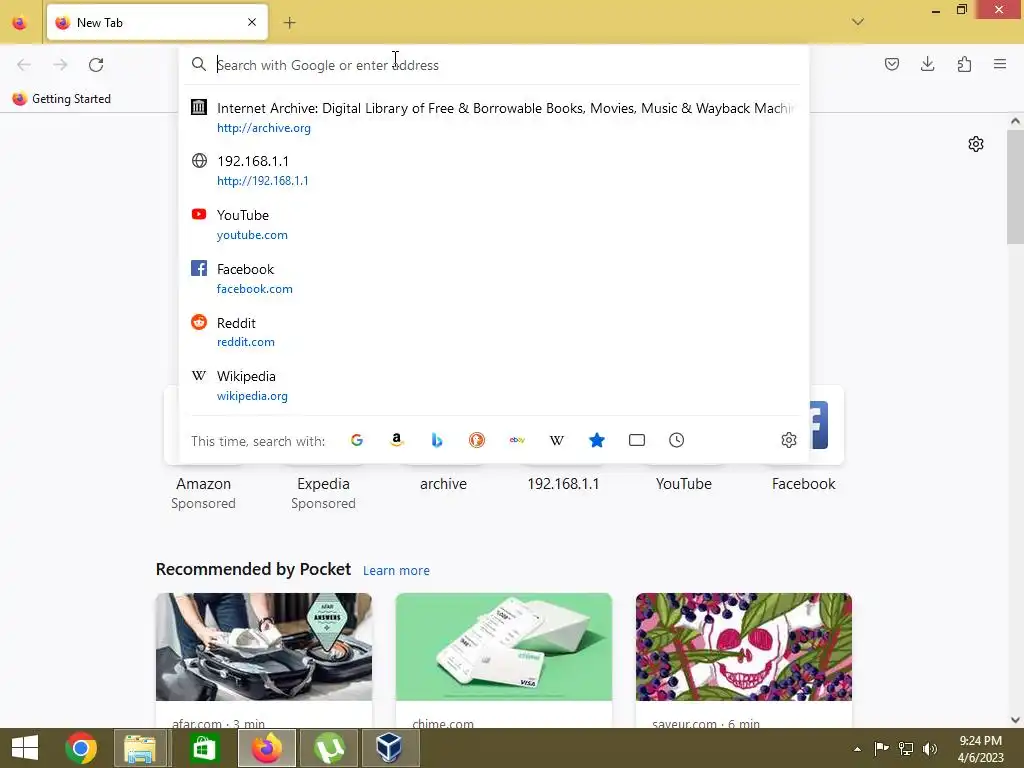Select the New Tab tab
The width and height of the screenshot is (1024, 768).
157,22
